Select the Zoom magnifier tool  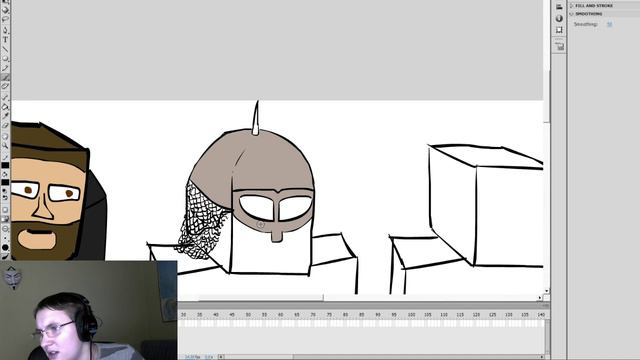(x=5, y=145)
